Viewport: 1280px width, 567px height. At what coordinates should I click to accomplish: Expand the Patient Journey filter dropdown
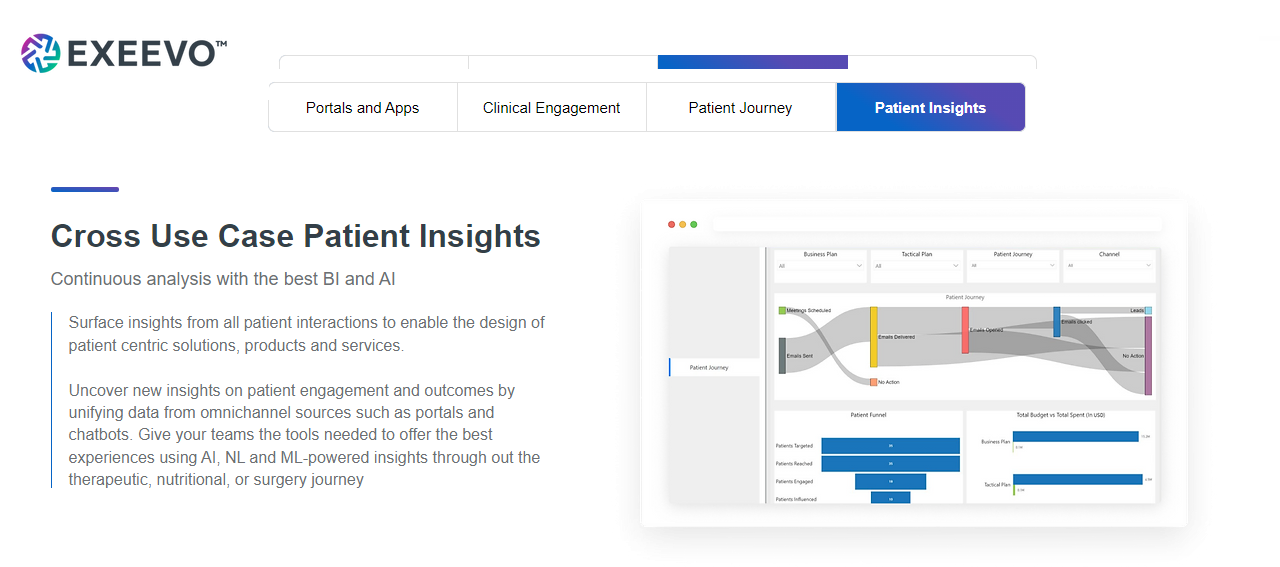[1013, 266]
